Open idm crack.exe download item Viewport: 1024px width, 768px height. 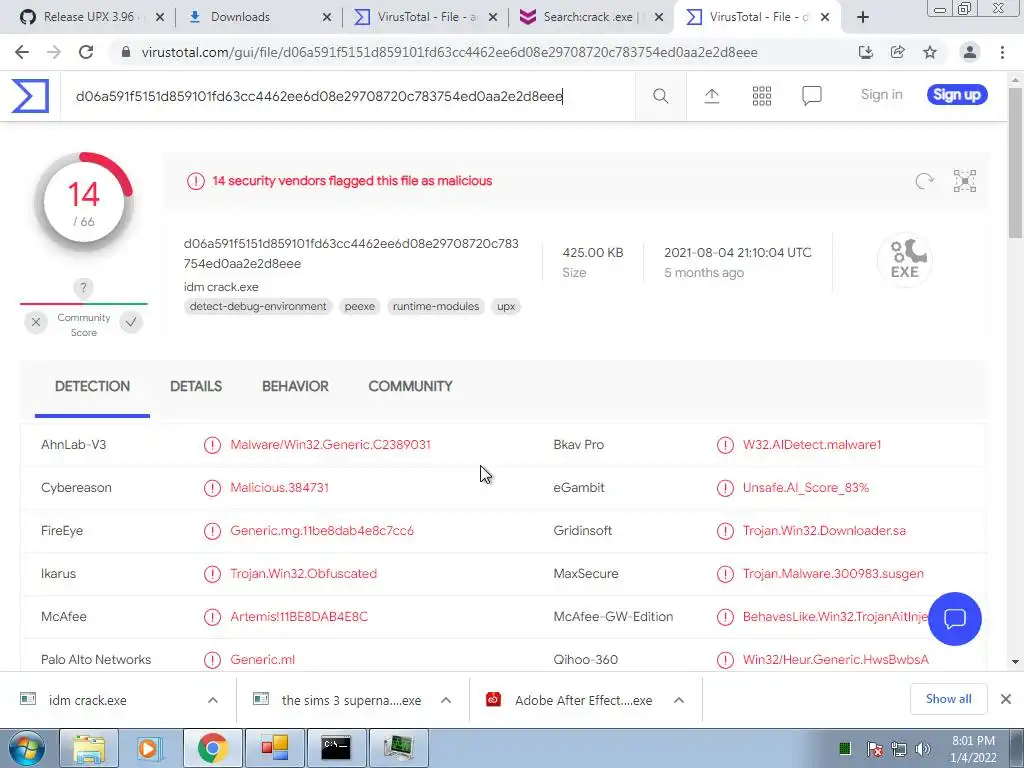[88, 700]
